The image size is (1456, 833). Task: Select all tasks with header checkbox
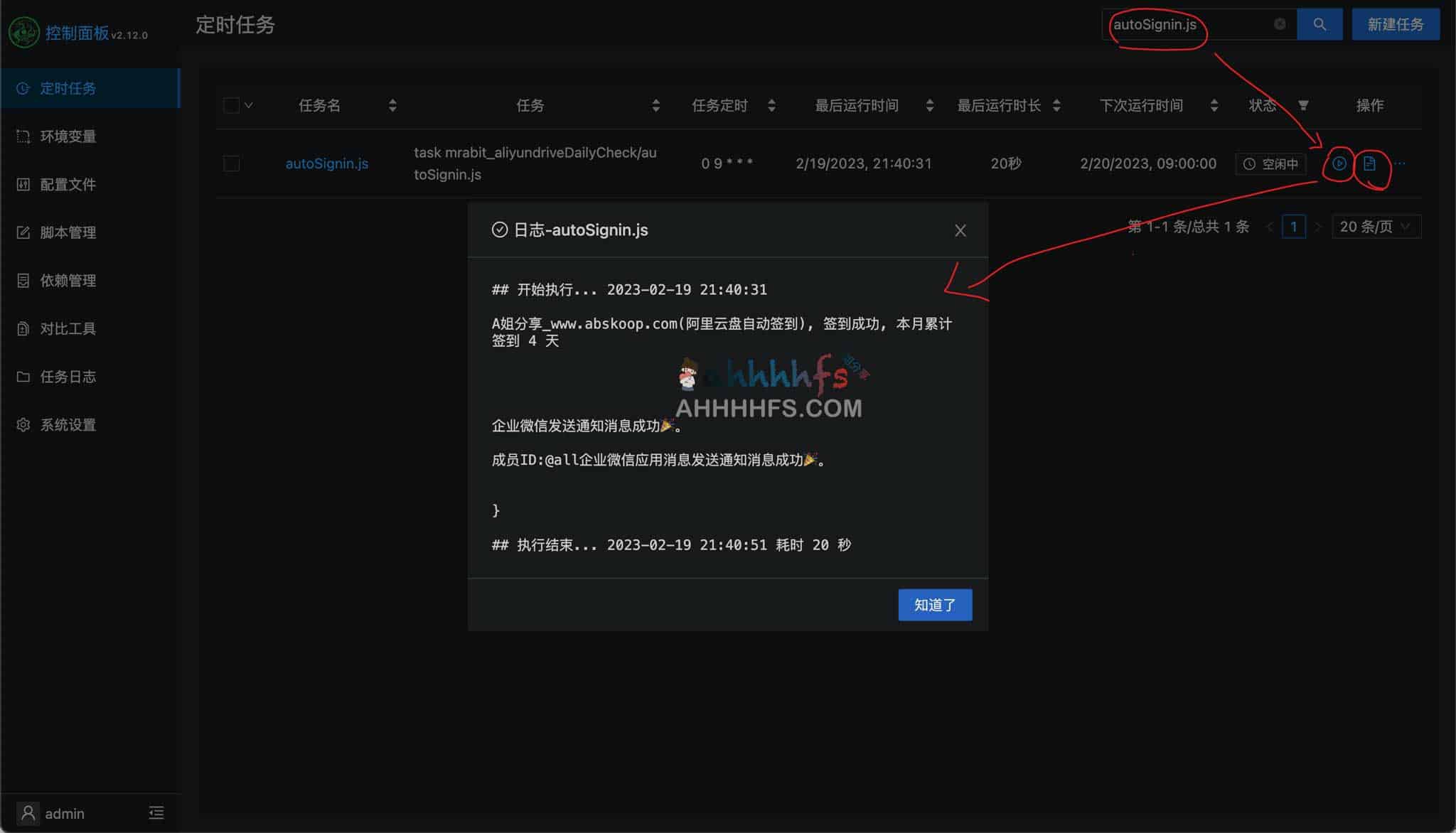[x=231, y=104]
